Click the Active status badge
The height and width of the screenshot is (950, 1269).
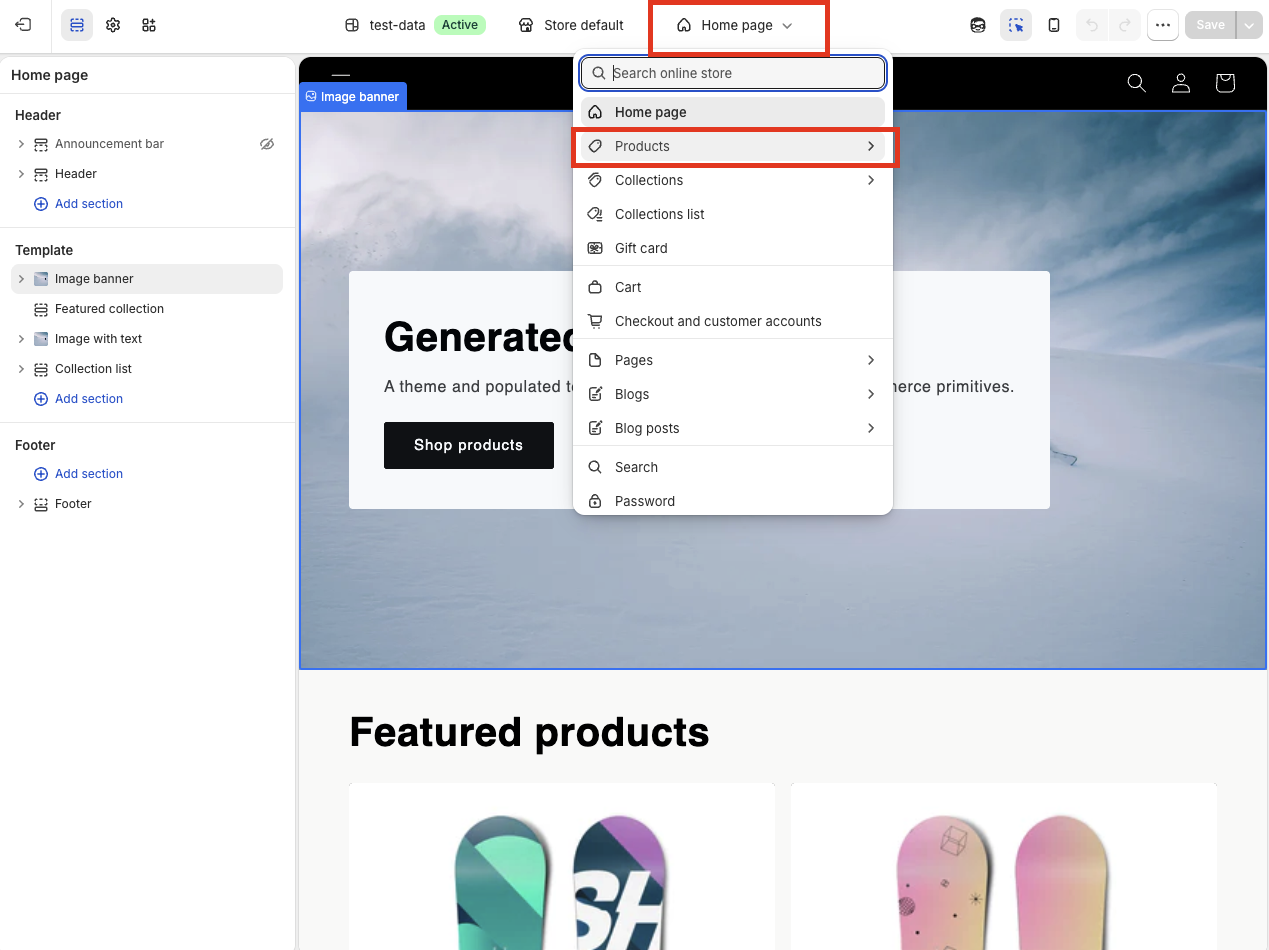point(460,25)
